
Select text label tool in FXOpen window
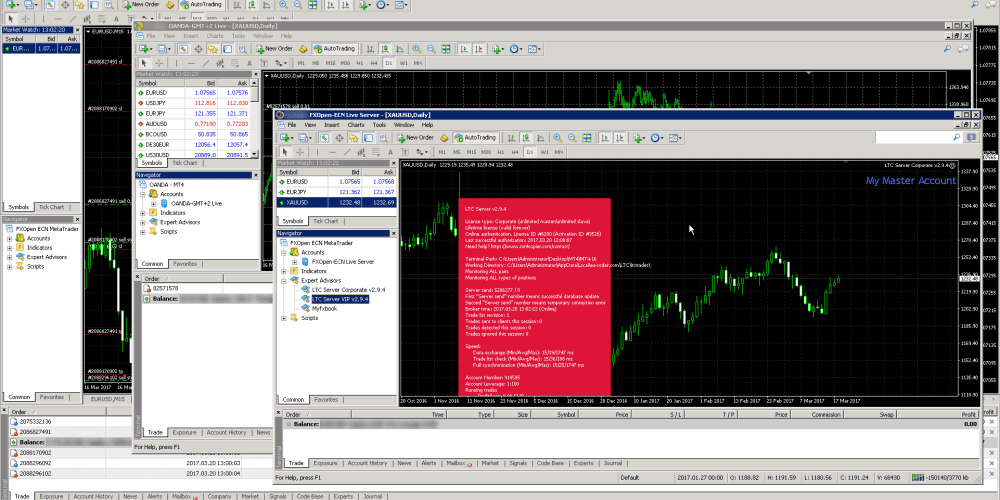tap(405, 152)
